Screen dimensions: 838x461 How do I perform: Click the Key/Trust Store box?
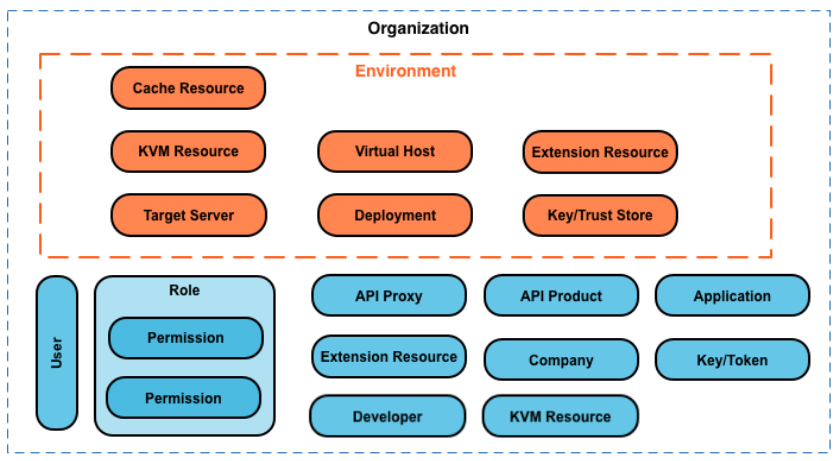[x=600, y=215]
